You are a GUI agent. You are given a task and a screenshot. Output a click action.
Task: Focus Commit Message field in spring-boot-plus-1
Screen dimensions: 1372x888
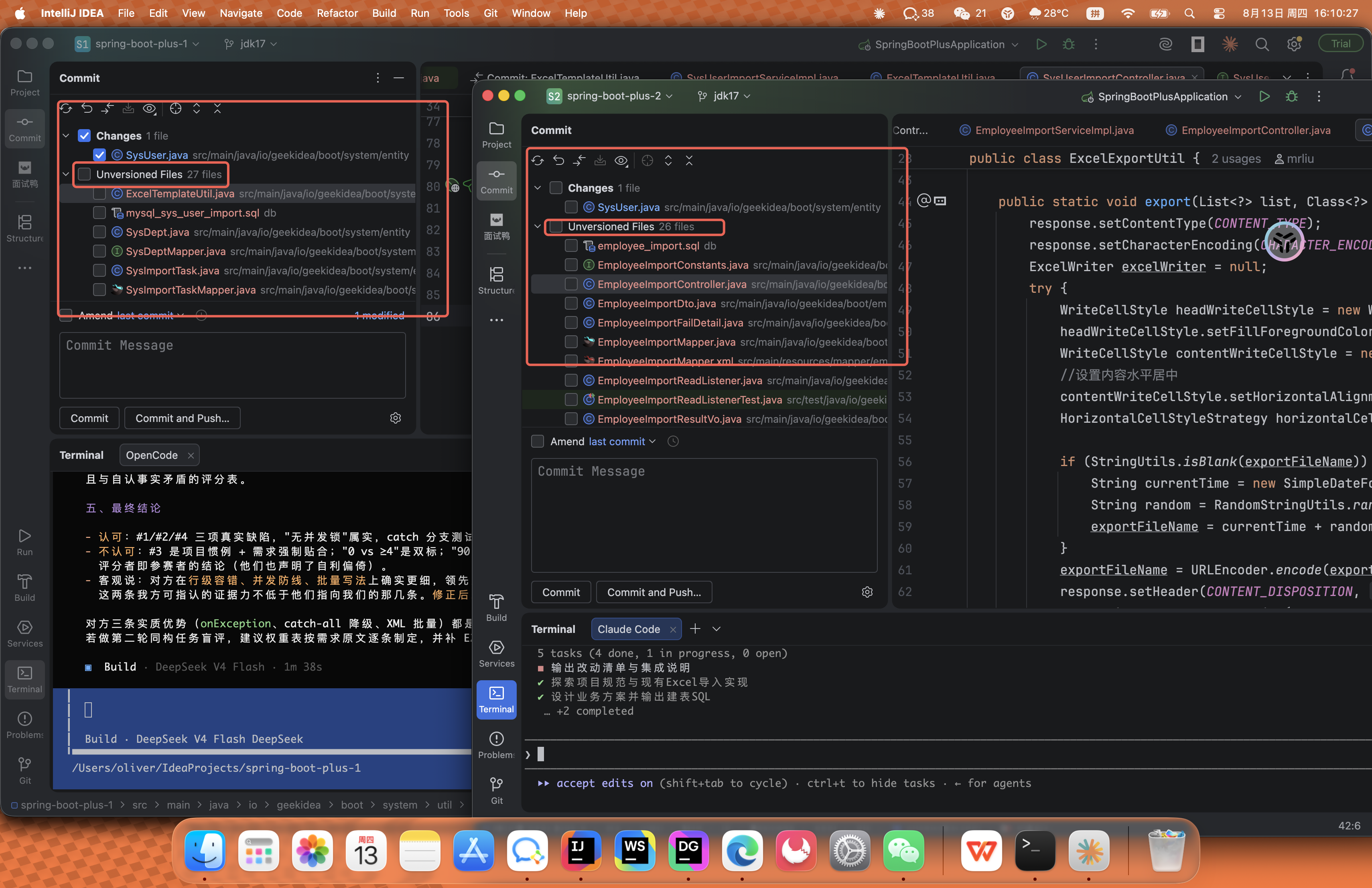(x=232, y=365)
